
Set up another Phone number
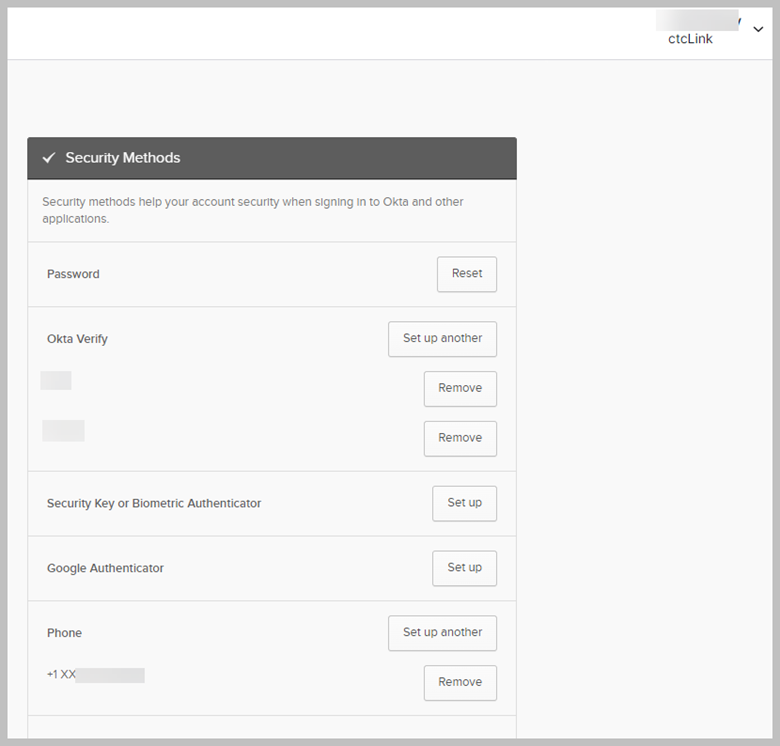click(x=442, y=633)
